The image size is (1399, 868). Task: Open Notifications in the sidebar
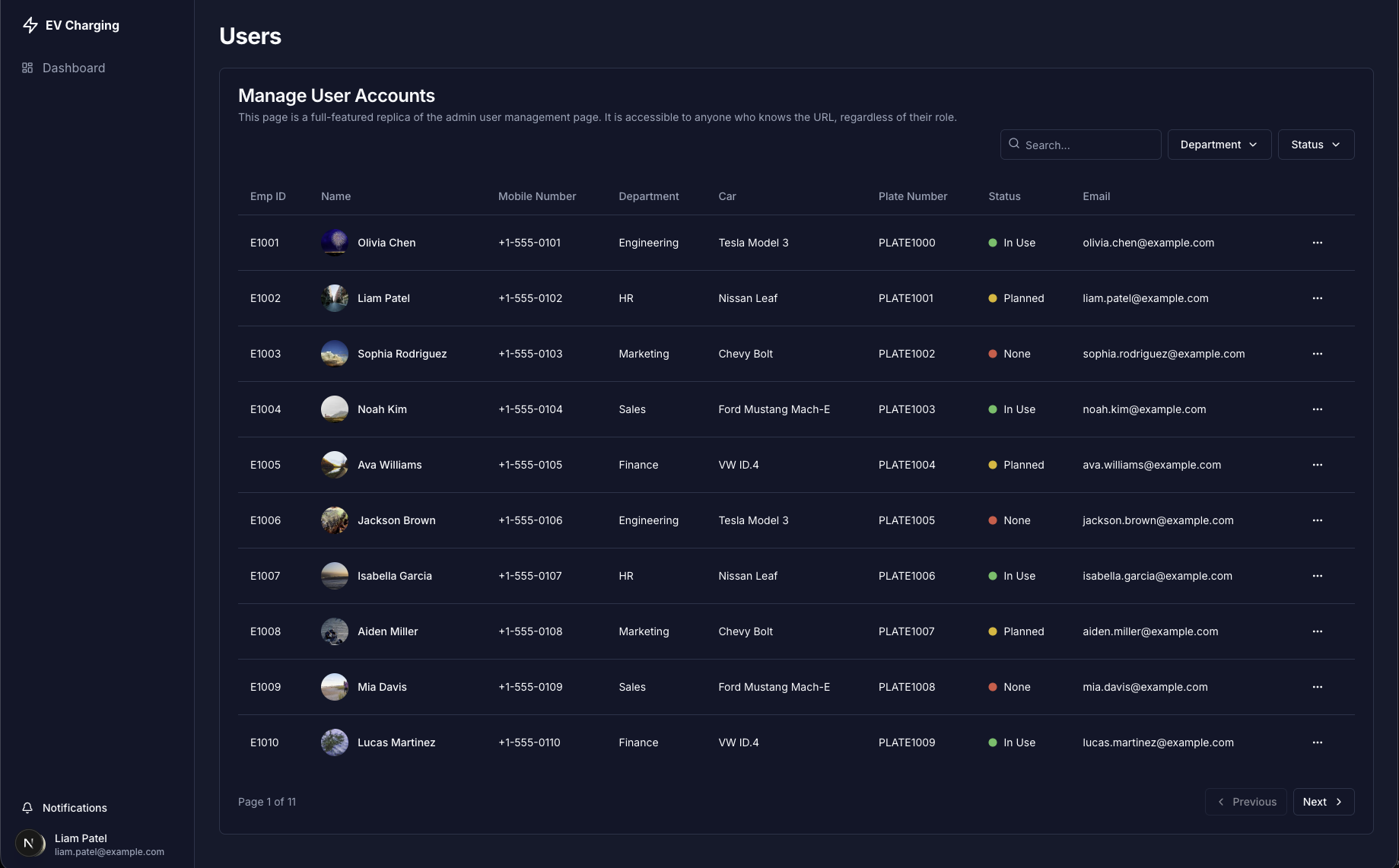coord(75,808)
